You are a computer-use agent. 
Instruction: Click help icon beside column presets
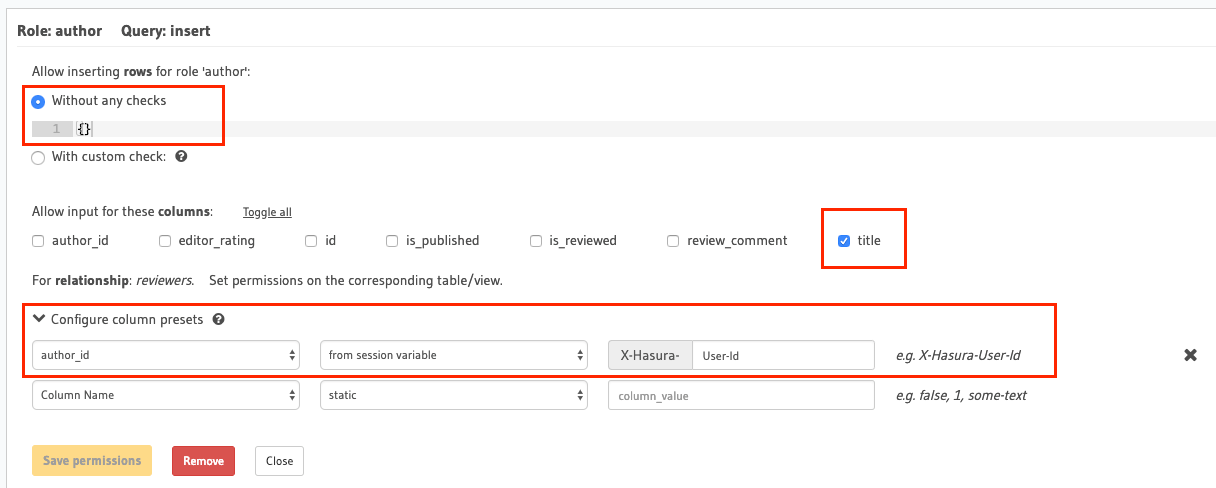pos(218,320)
